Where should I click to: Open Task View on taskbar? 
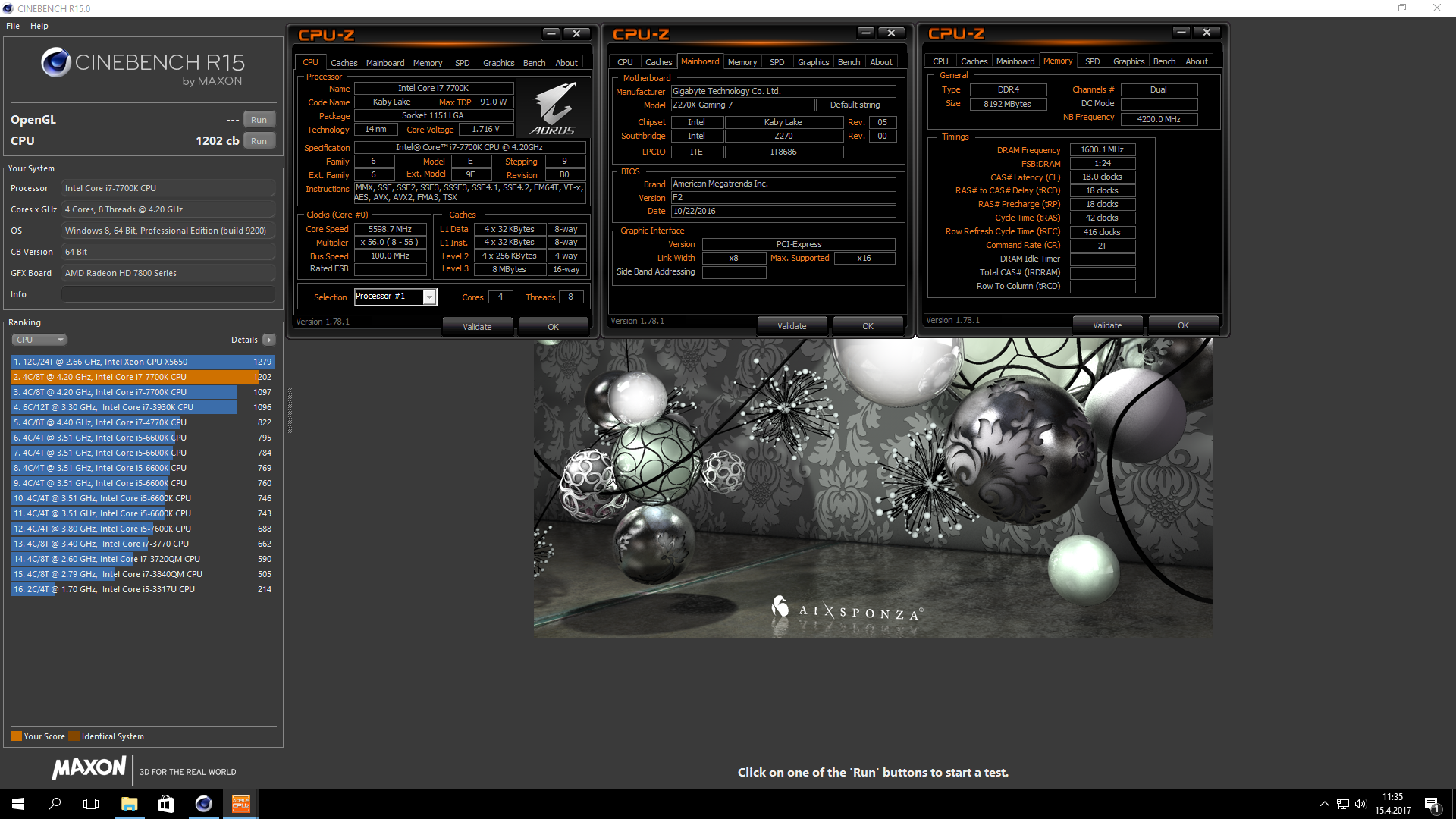click(91, 804)
